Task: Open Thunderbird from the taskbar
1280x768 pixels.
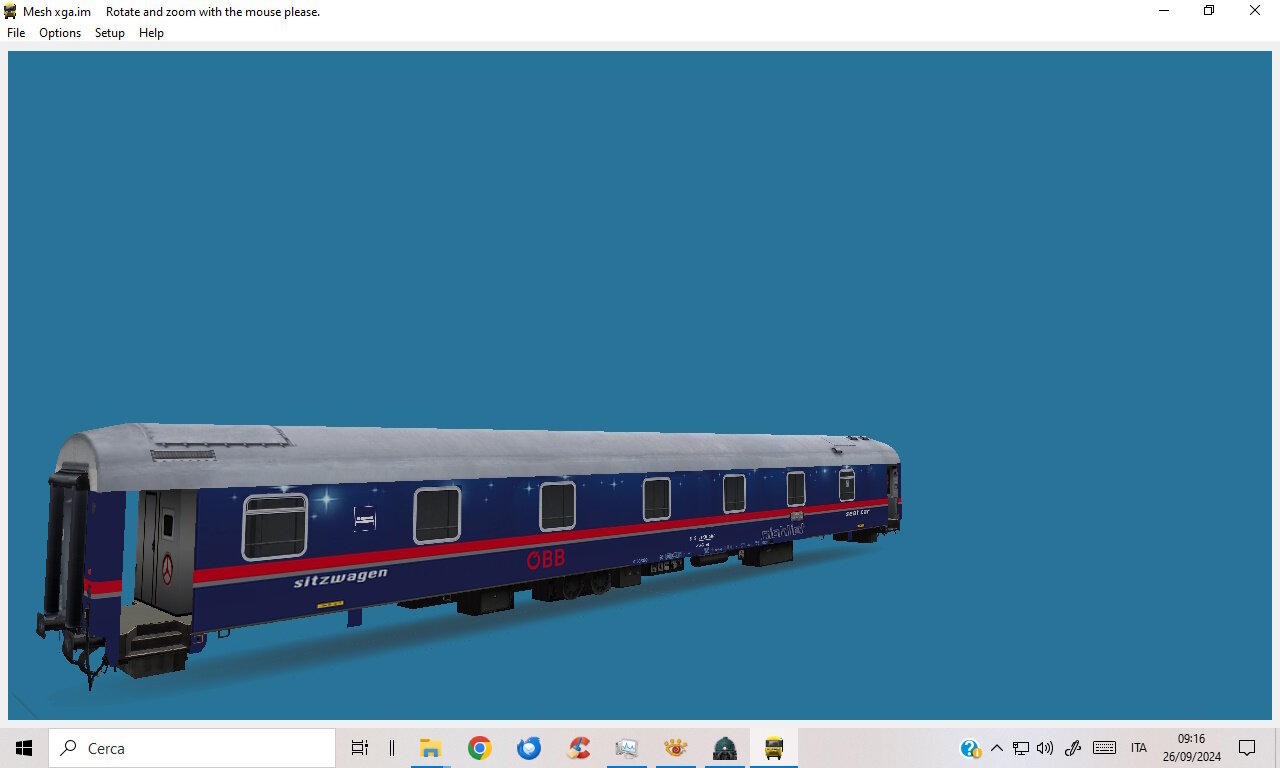Action: pyautogui.click(x=529, y=748)
